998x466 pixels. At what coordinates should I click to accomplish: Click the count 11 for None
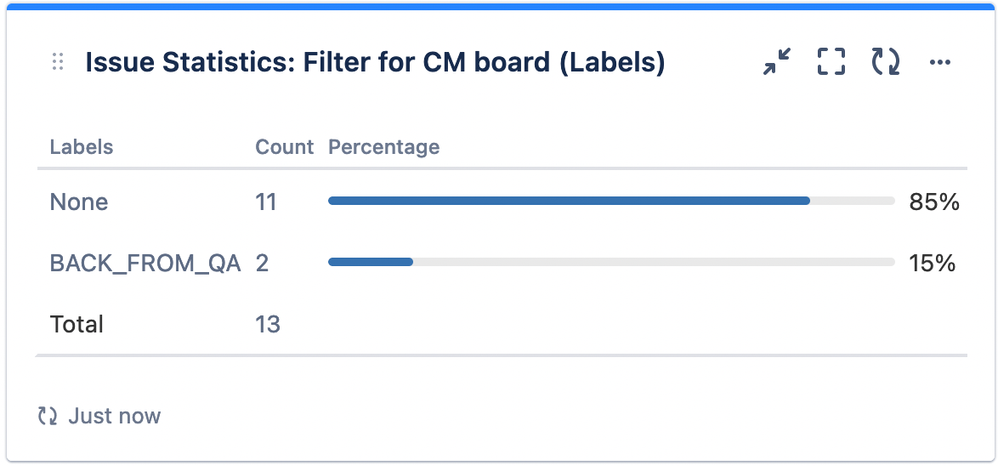(x=266, y=202)
